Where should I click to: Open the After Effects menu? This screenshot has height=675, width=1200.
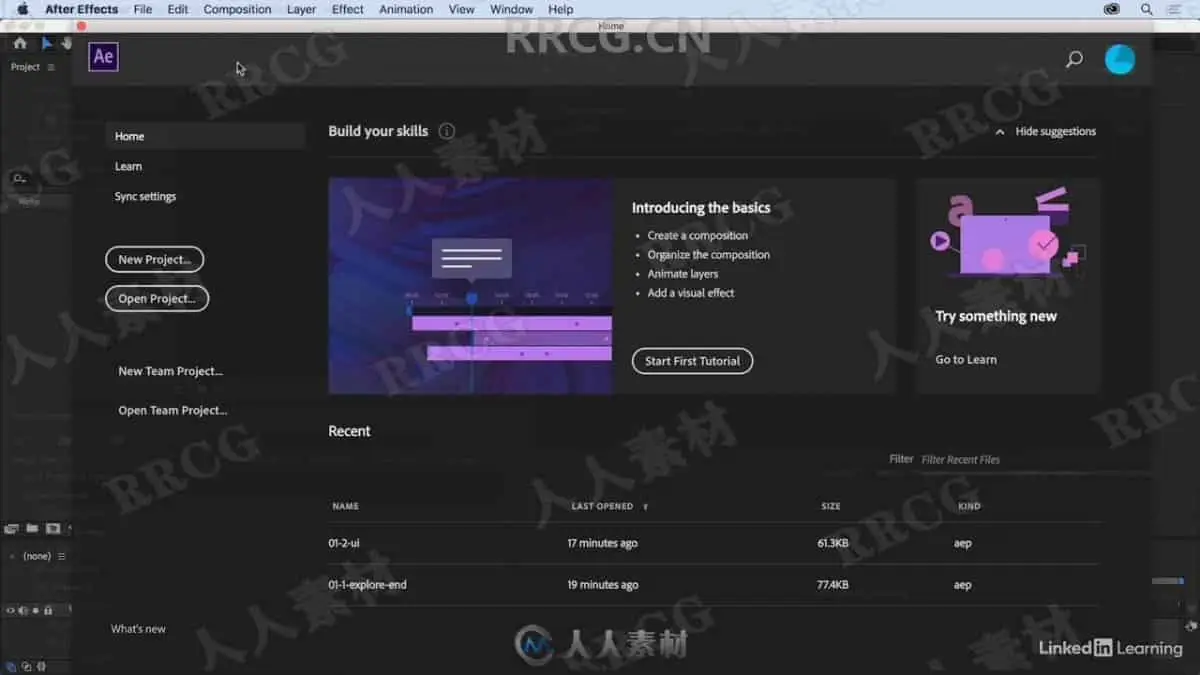(81, 9)
